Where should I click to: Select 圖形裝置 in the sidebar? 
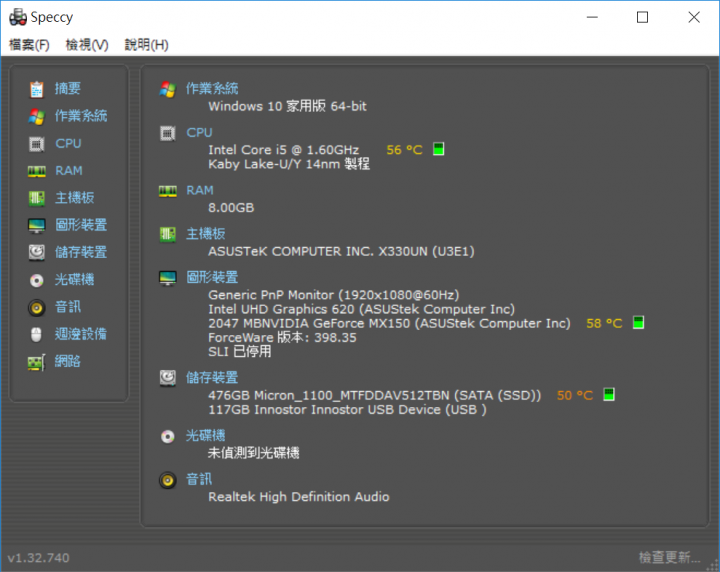click(x=81, y=225)
